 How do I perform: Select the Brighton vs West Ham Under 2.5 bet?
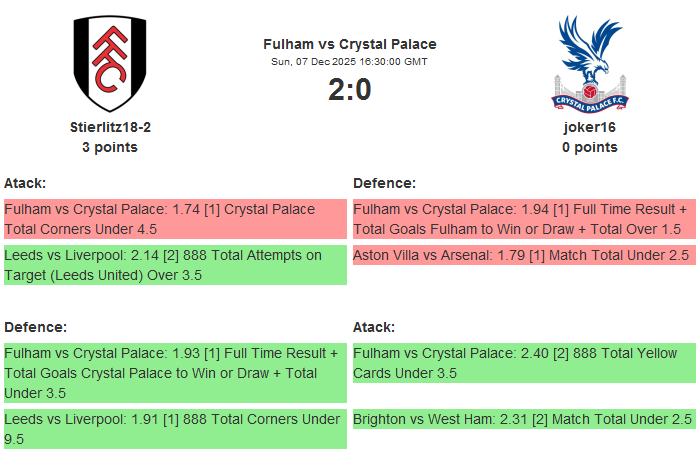[524, 419]
